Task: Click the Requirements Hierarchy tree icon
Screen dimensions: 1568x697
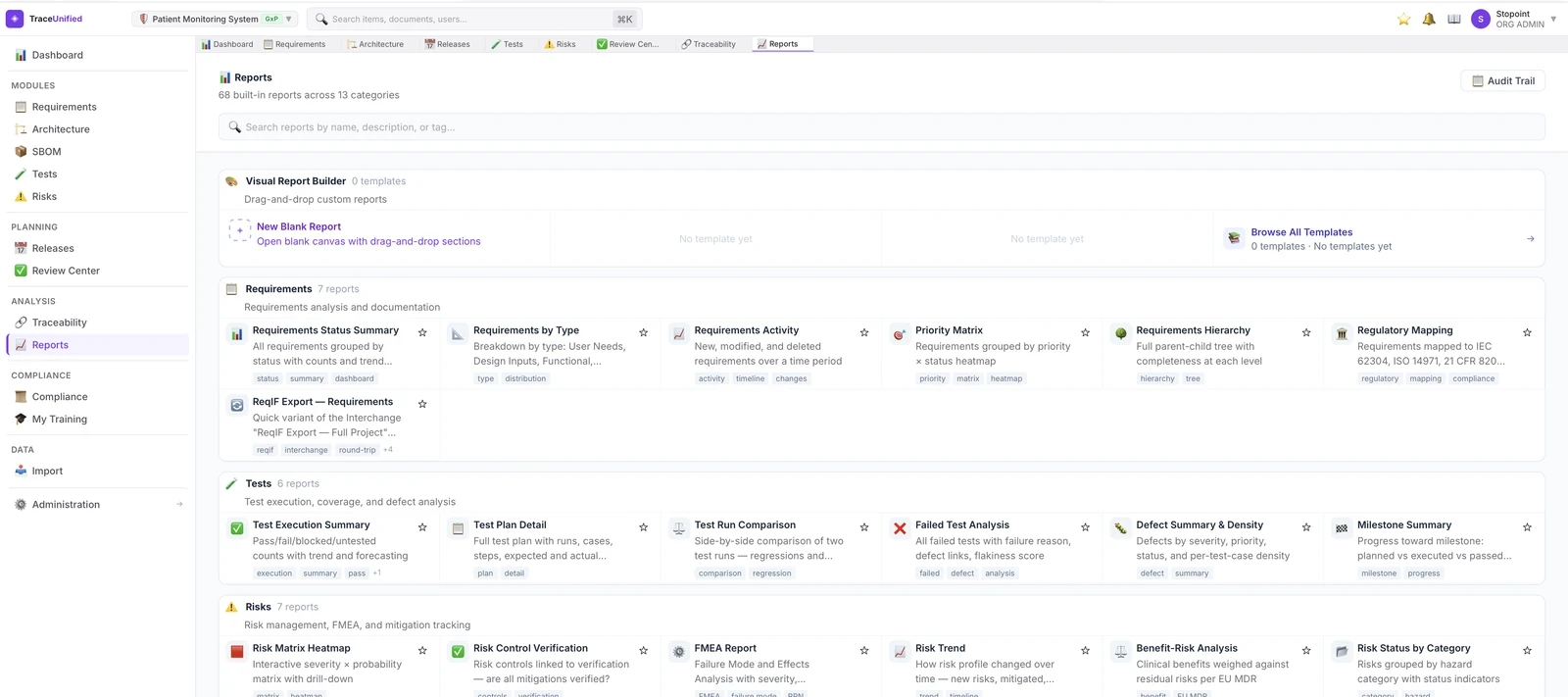Action: pos(1121,334)
